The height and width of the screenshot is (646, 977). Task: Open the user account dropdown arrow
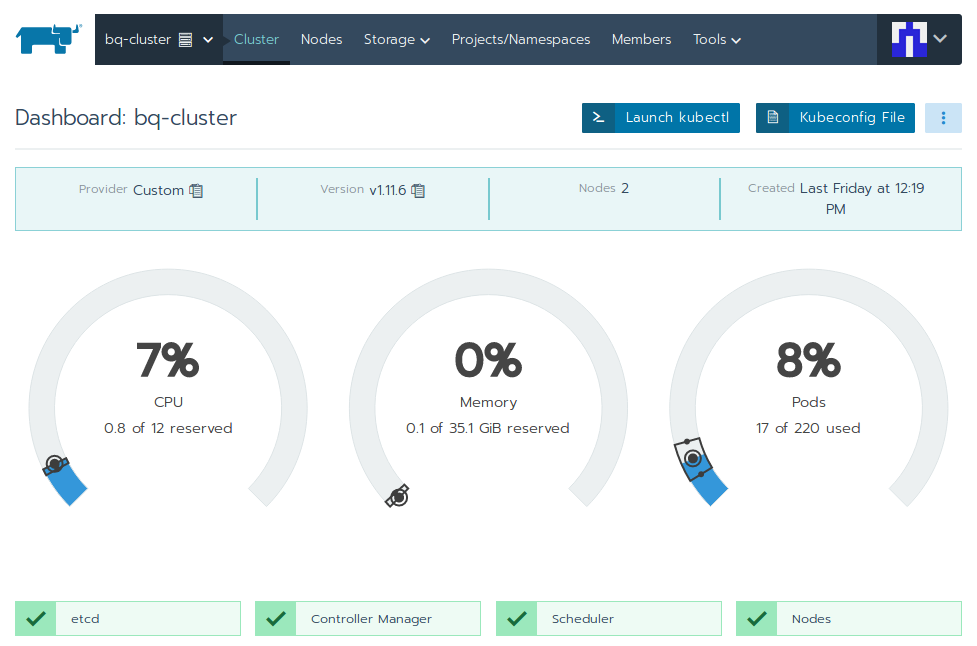(x=940, y=39)
